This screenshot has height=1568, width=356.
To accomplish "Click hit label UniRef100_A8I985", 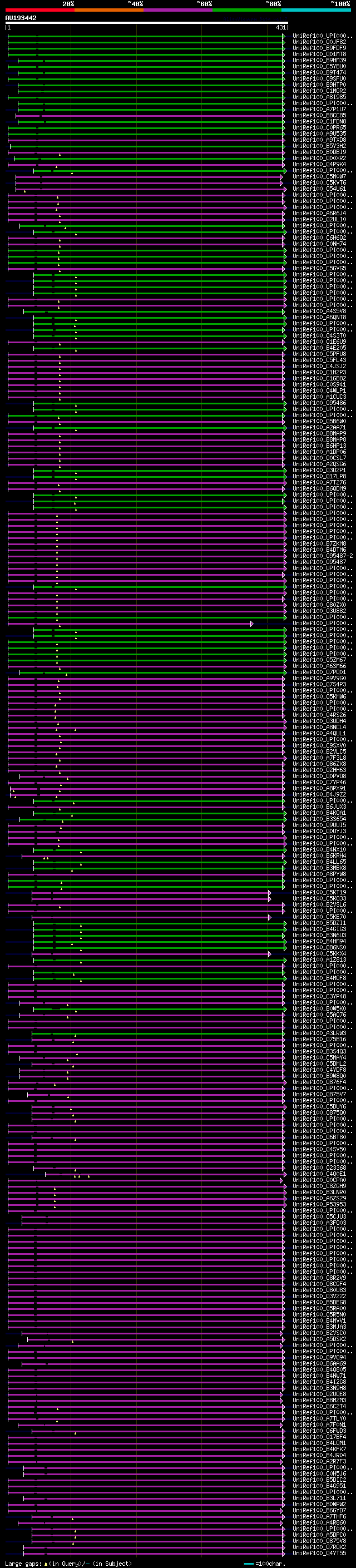I will 319,97.
